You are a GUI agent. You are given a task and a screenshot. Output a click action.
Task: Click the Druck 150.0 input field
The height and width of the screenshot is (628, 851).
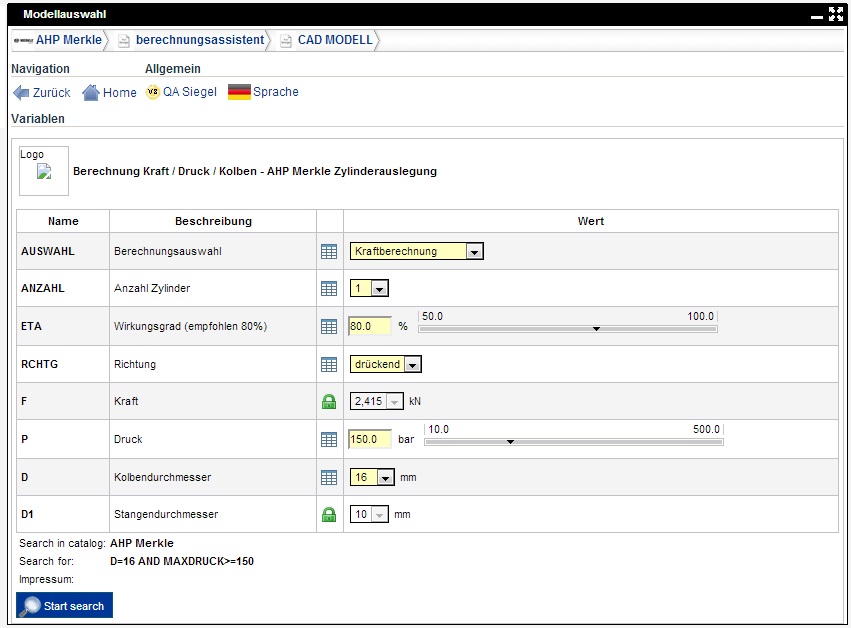(x=370, y=439)
